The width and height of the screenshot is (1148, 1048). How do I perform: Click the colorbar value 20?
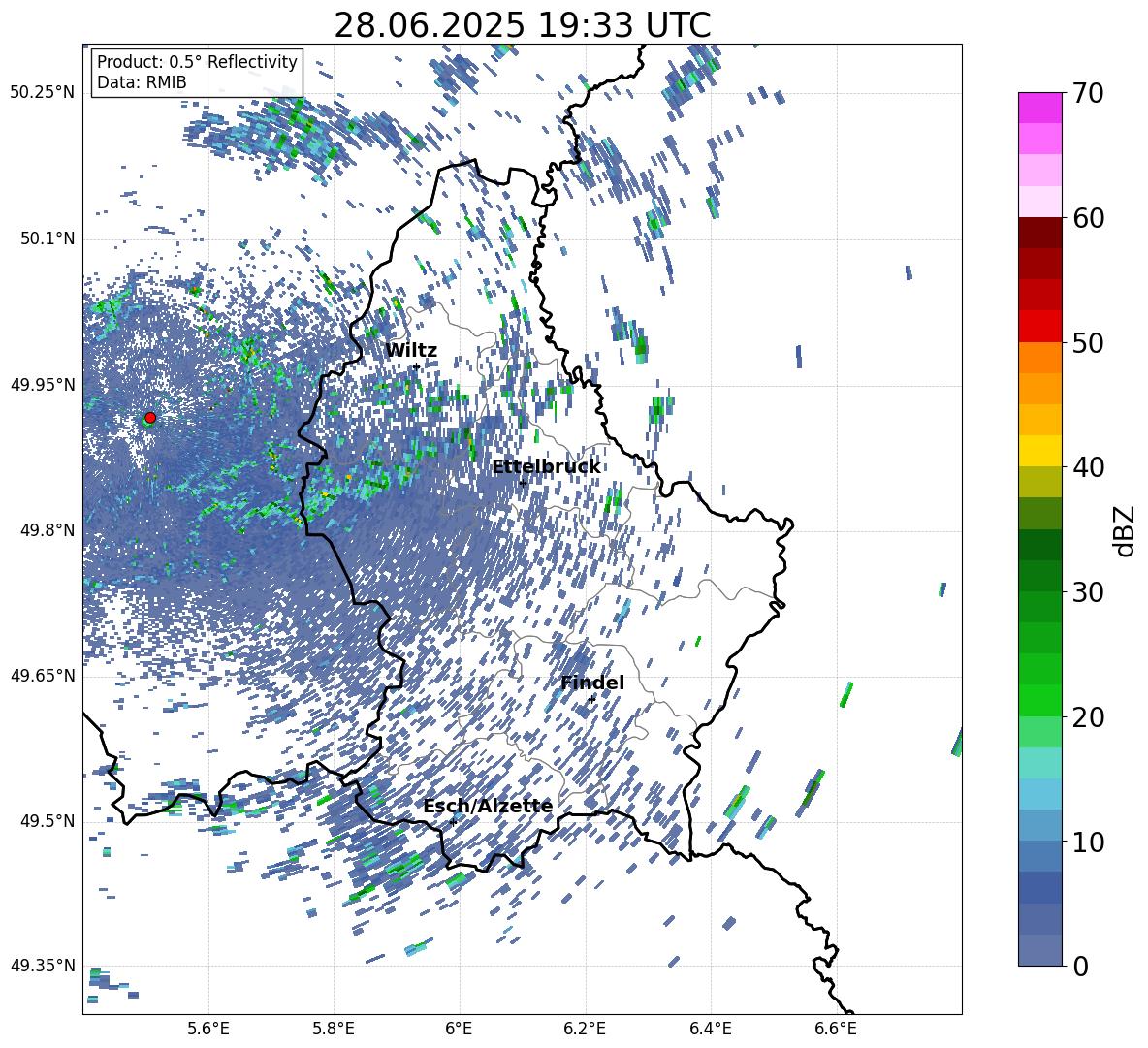click(x=1089, y=716)
